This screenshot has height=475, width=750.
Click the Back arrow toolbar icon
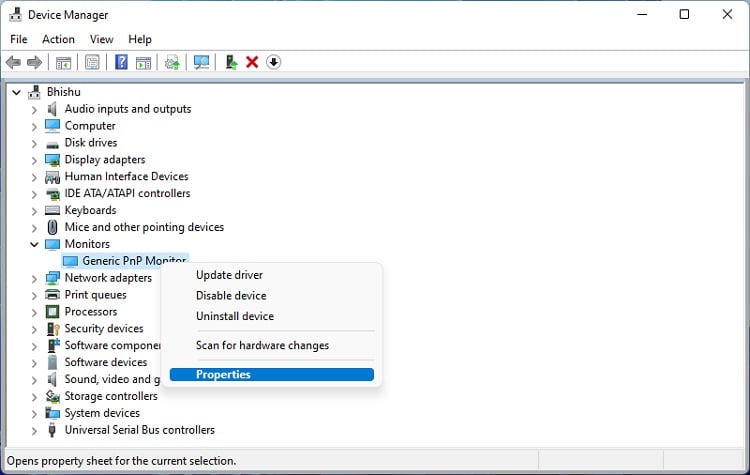click(13, 62)
